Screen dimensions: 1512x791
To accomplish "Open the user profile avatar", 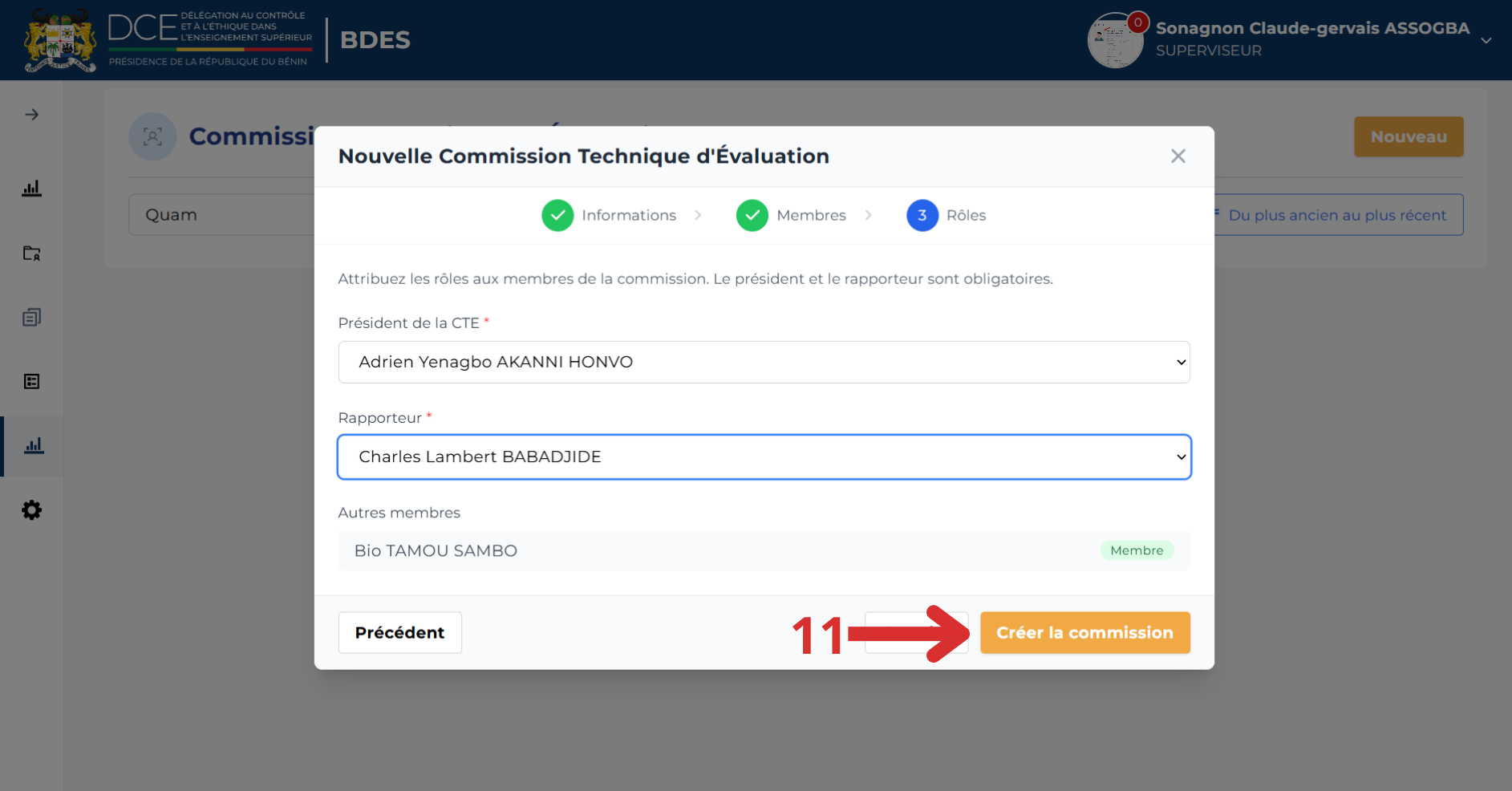I will point(1115,41).
